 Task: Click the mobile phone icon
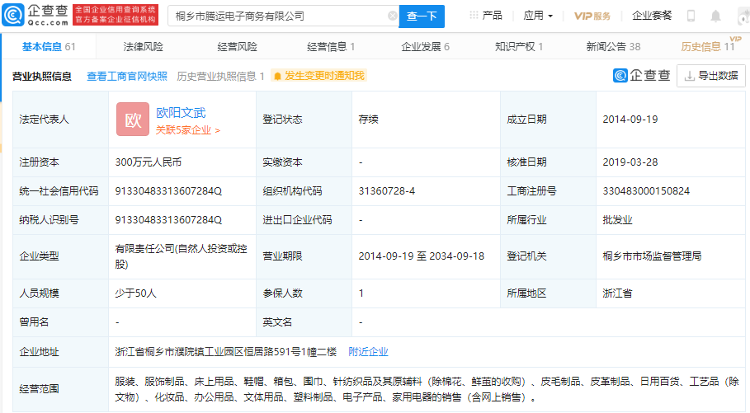click(691, 16)
